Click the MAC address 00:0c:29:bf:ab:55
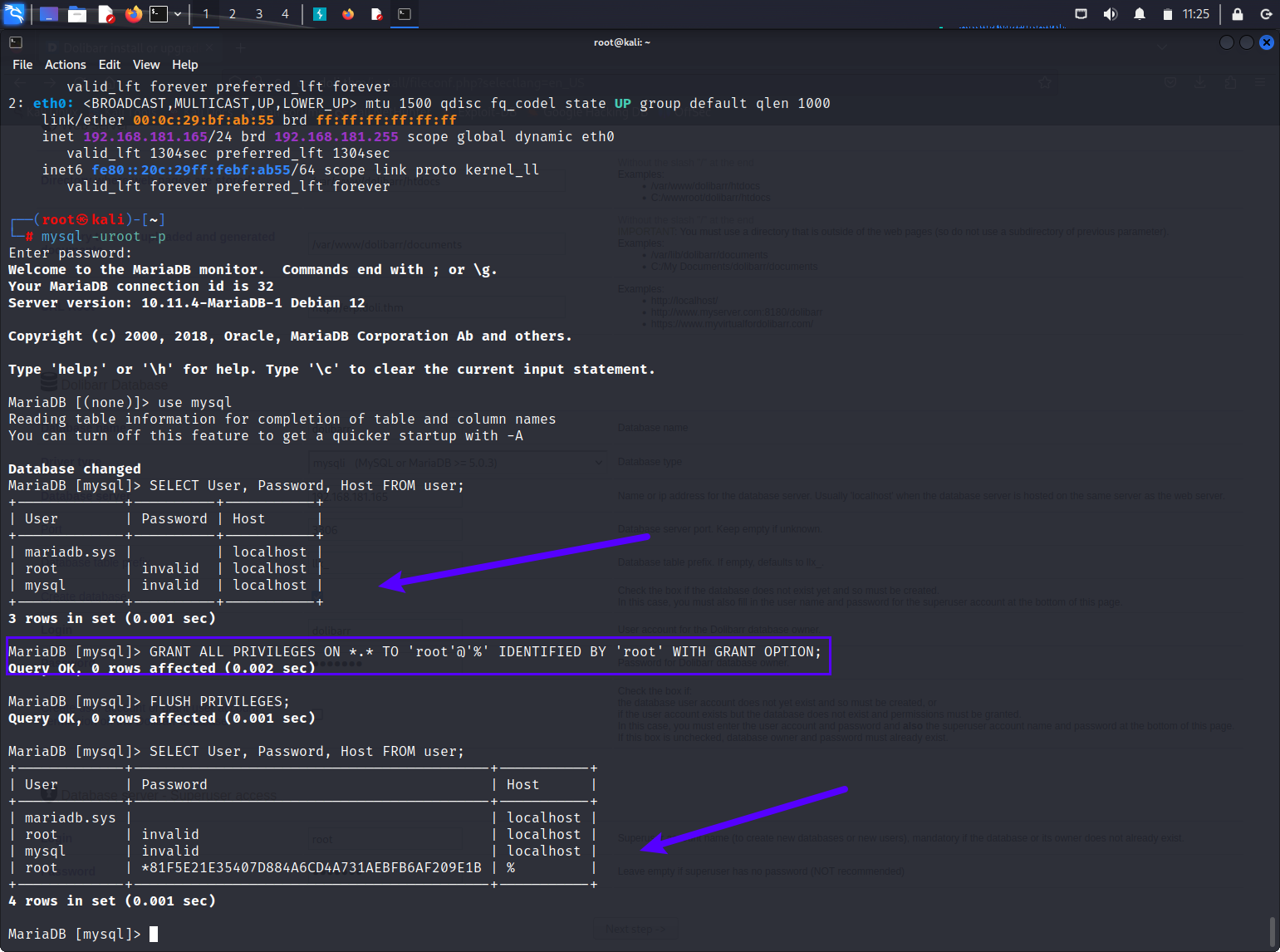The height and width of the screenshot is (952, 1280). pos(204,120)
